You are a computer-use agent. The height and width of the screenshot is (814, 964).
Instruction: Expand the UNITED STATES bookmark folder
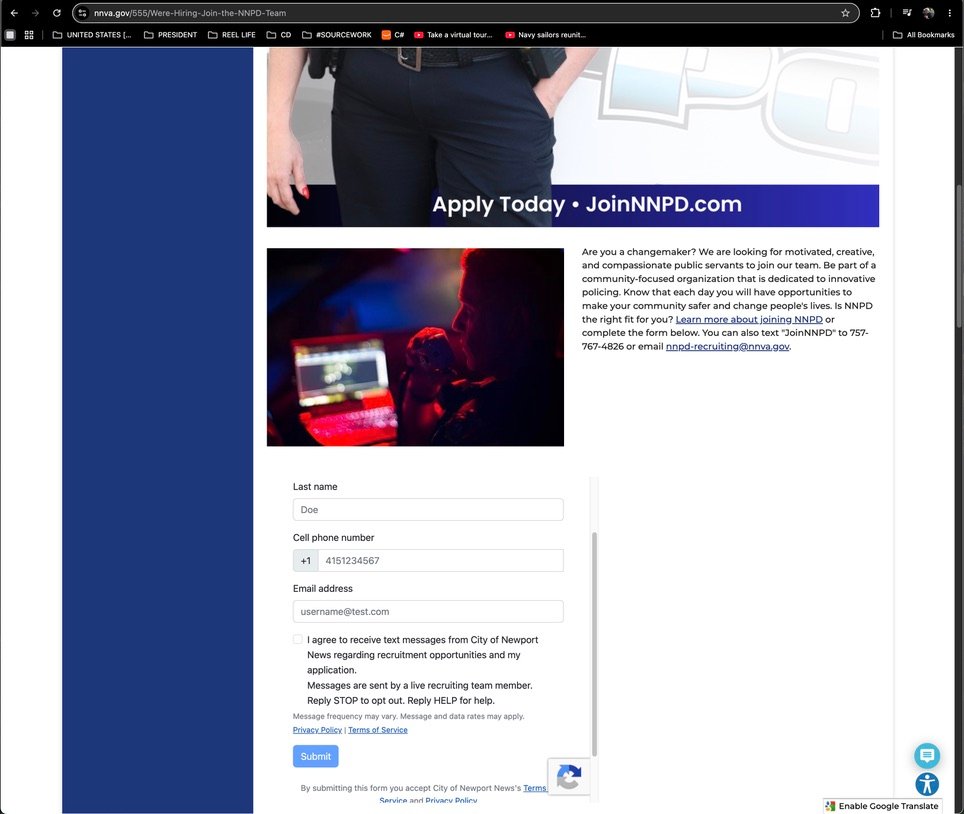click(92, 35)
